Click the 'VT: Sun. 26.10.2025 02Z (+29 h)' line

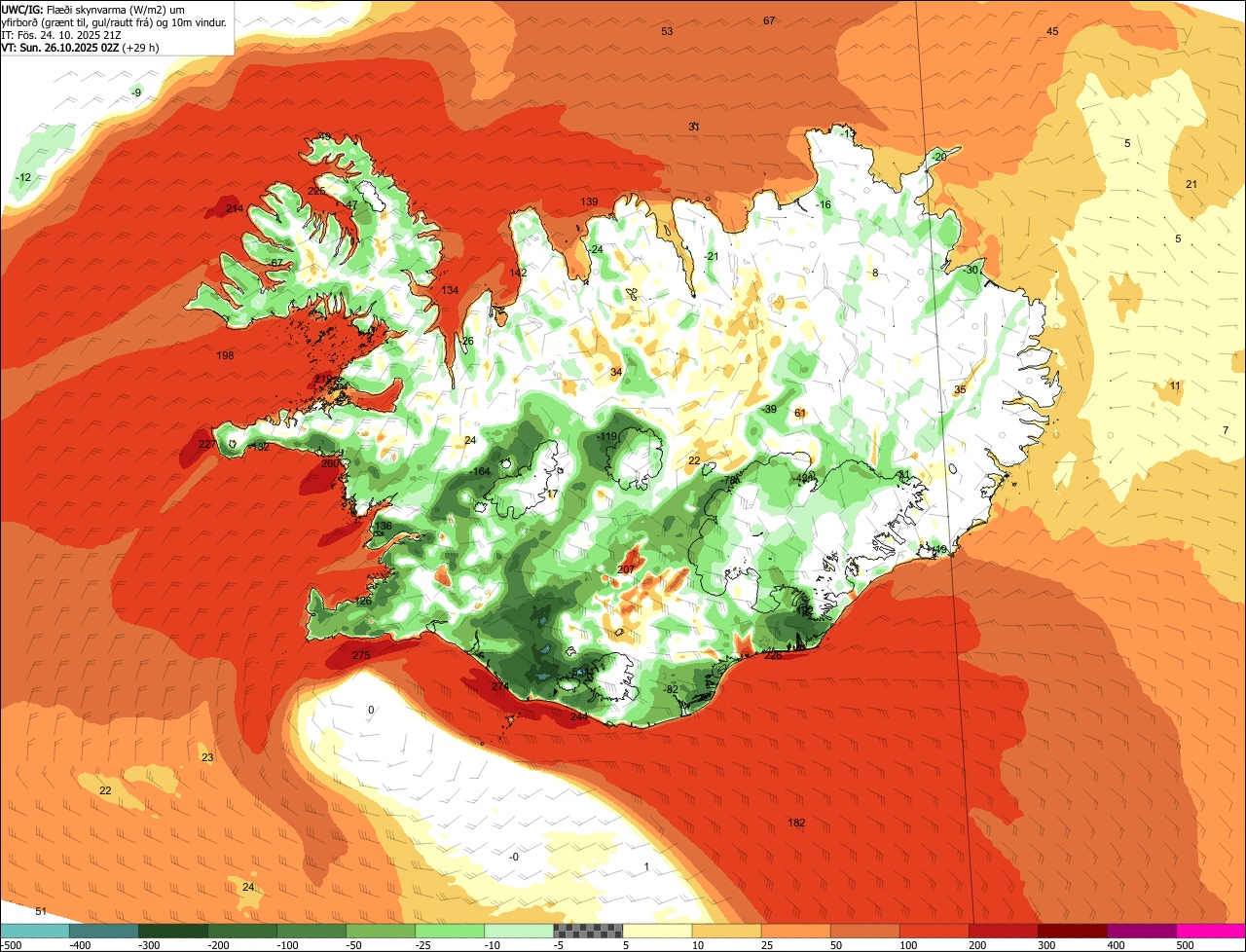(x=81, y=47)
